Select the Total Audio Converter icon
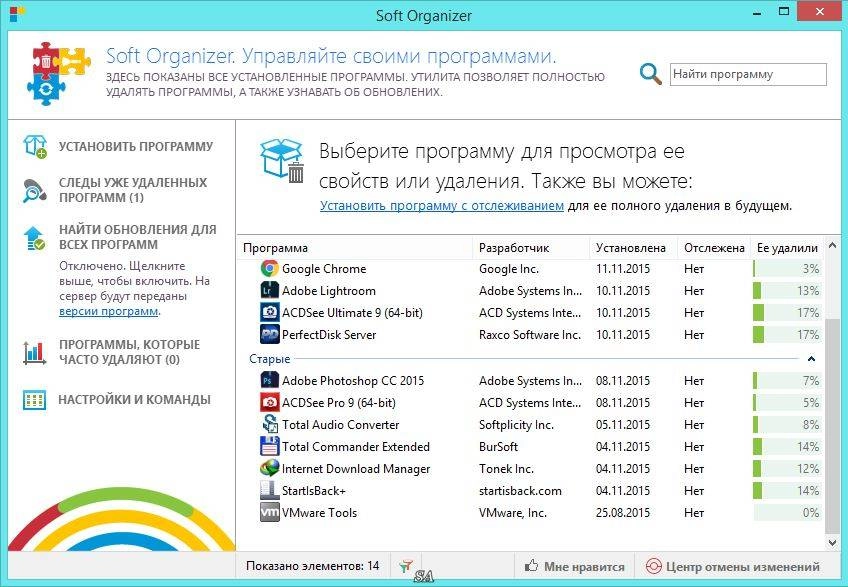 click(269, 425)
